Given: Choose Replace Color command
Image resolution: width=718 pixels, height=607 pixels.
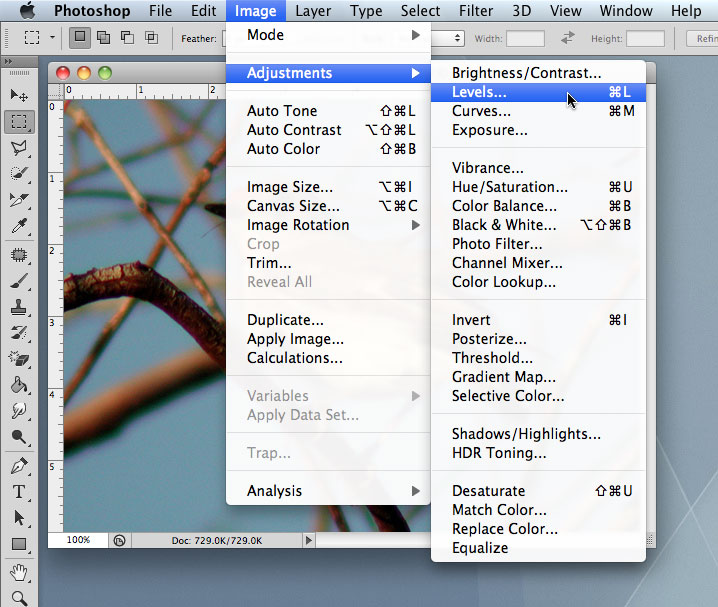Looking at the screenshot, I should 538,529.
